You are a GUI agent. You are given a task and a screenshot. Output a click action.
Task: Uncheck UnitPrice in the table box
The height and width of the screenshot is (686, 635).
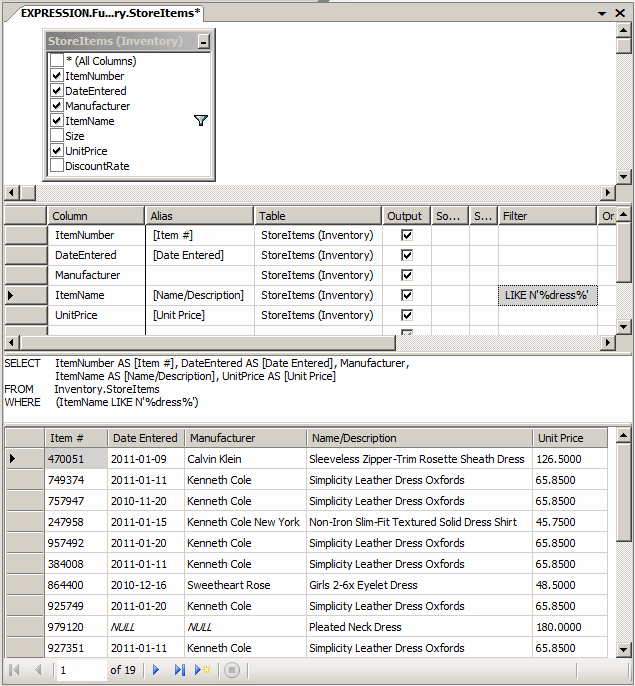(57, 150)
